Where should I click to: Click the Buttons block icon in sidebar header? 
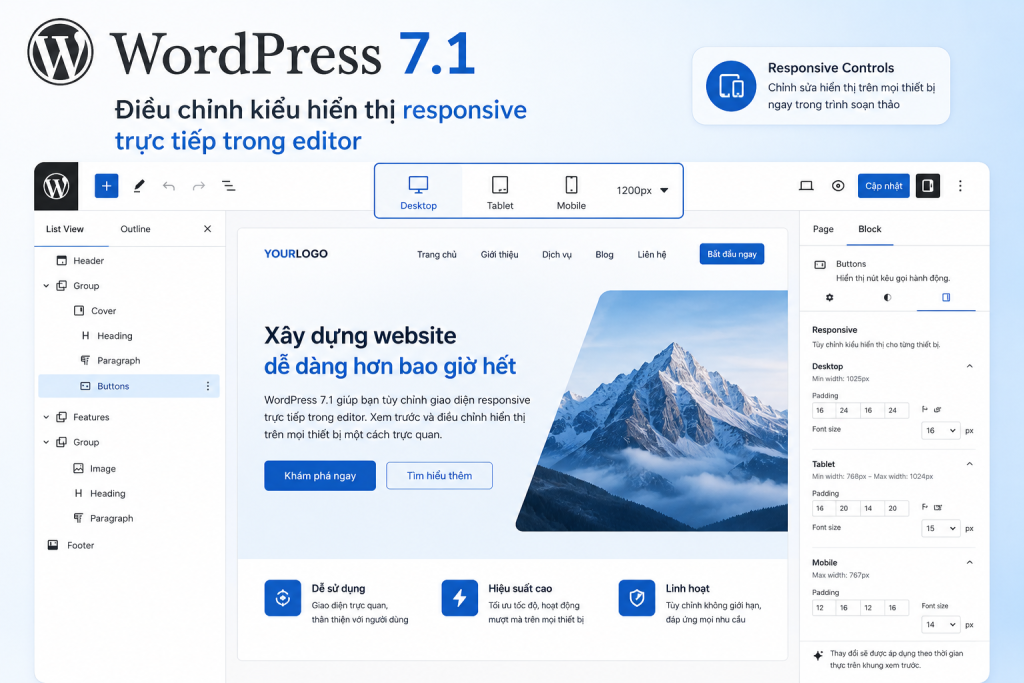pos(820,264)
